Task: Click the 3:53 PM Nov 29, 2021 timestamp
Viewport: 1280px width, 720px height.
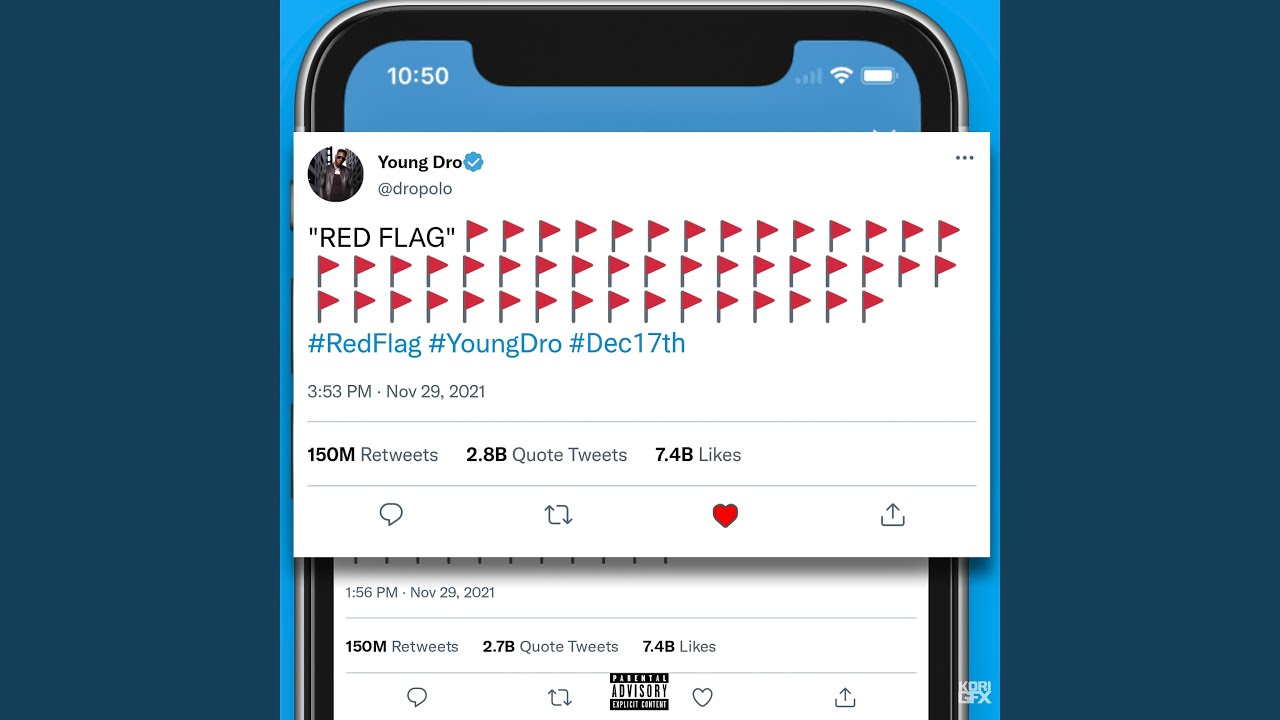Action: click(396, 391)
